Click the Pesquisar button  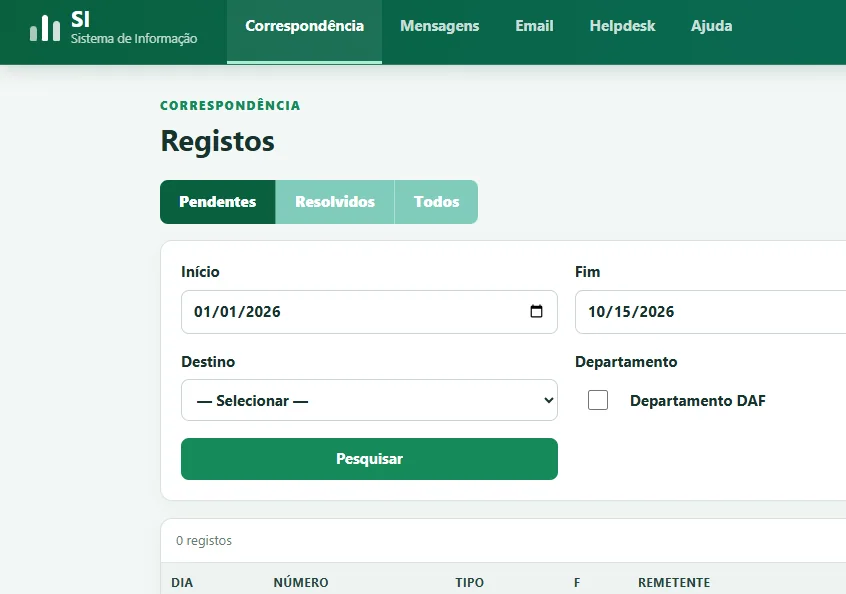click(369, 459)
